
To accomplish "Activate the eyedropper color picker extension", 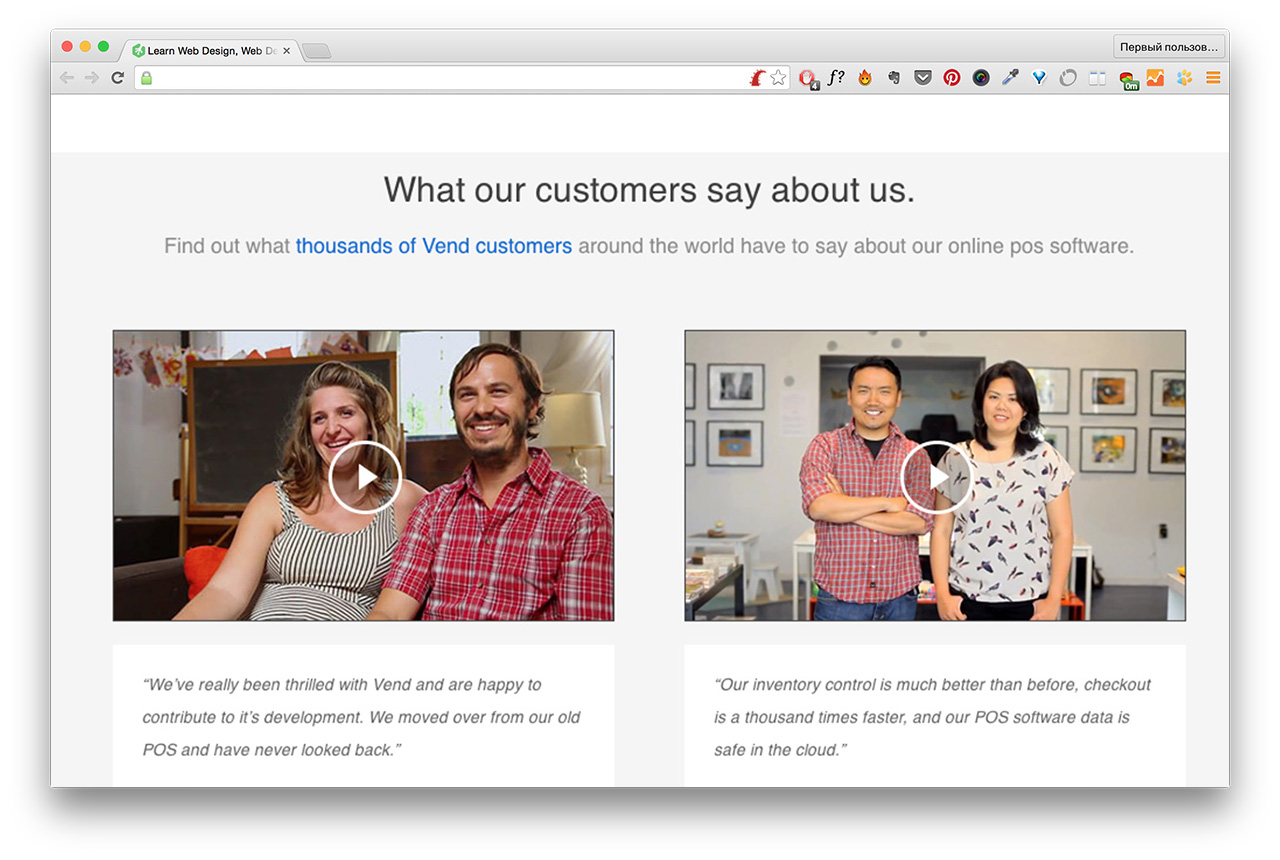I will point(1010,78).
